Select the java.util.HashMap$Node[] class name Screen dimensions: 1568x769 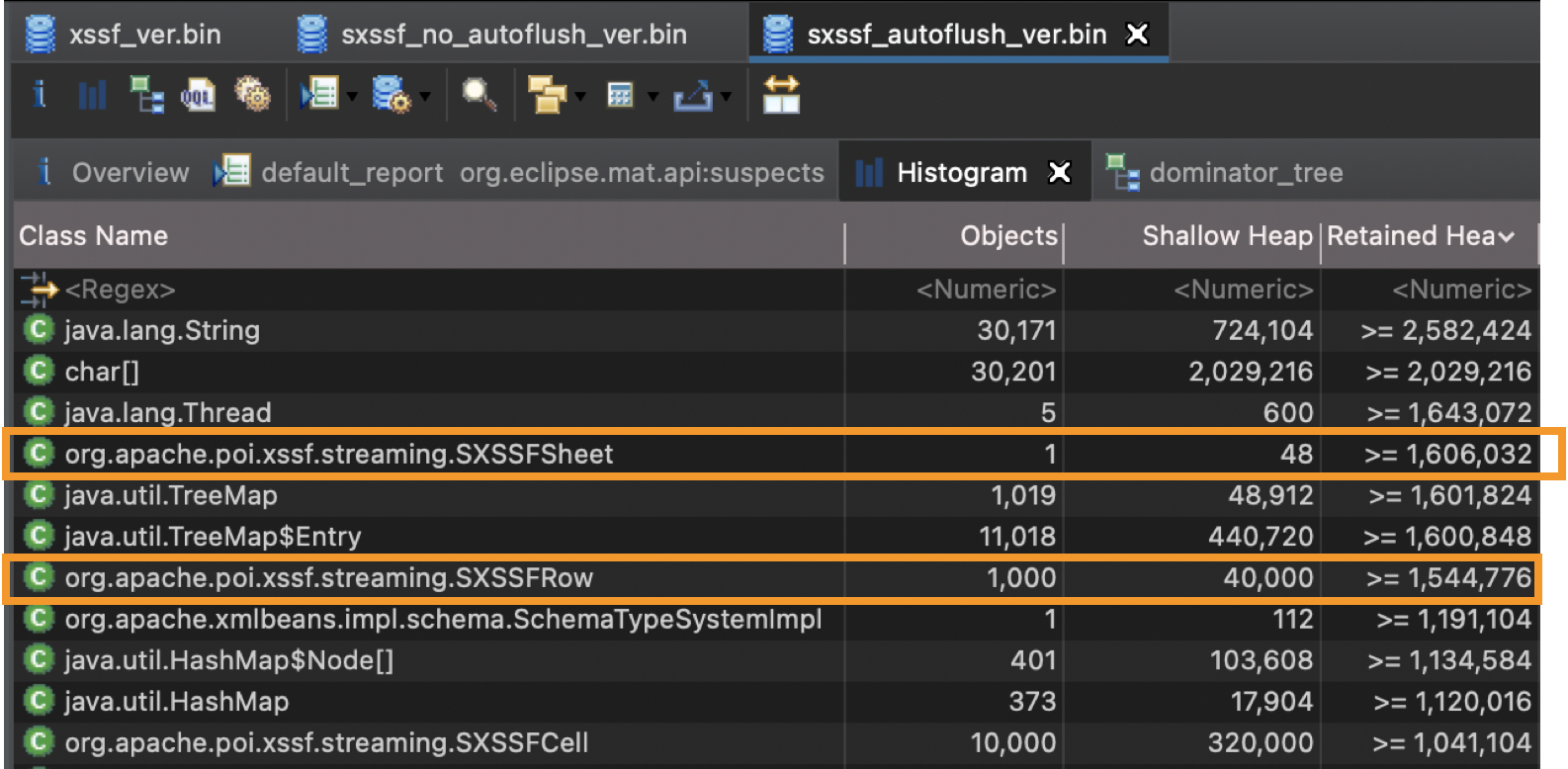coord(228,660)
